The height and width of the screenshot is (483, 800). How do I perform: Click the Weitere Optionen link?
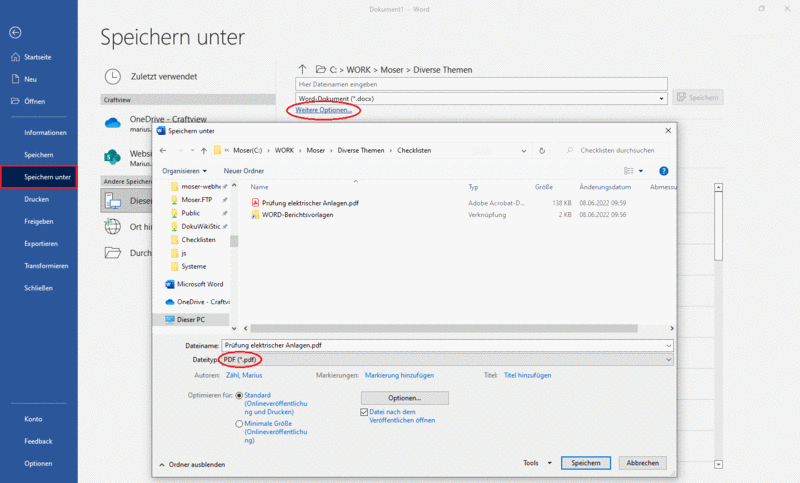click(323, 110)
